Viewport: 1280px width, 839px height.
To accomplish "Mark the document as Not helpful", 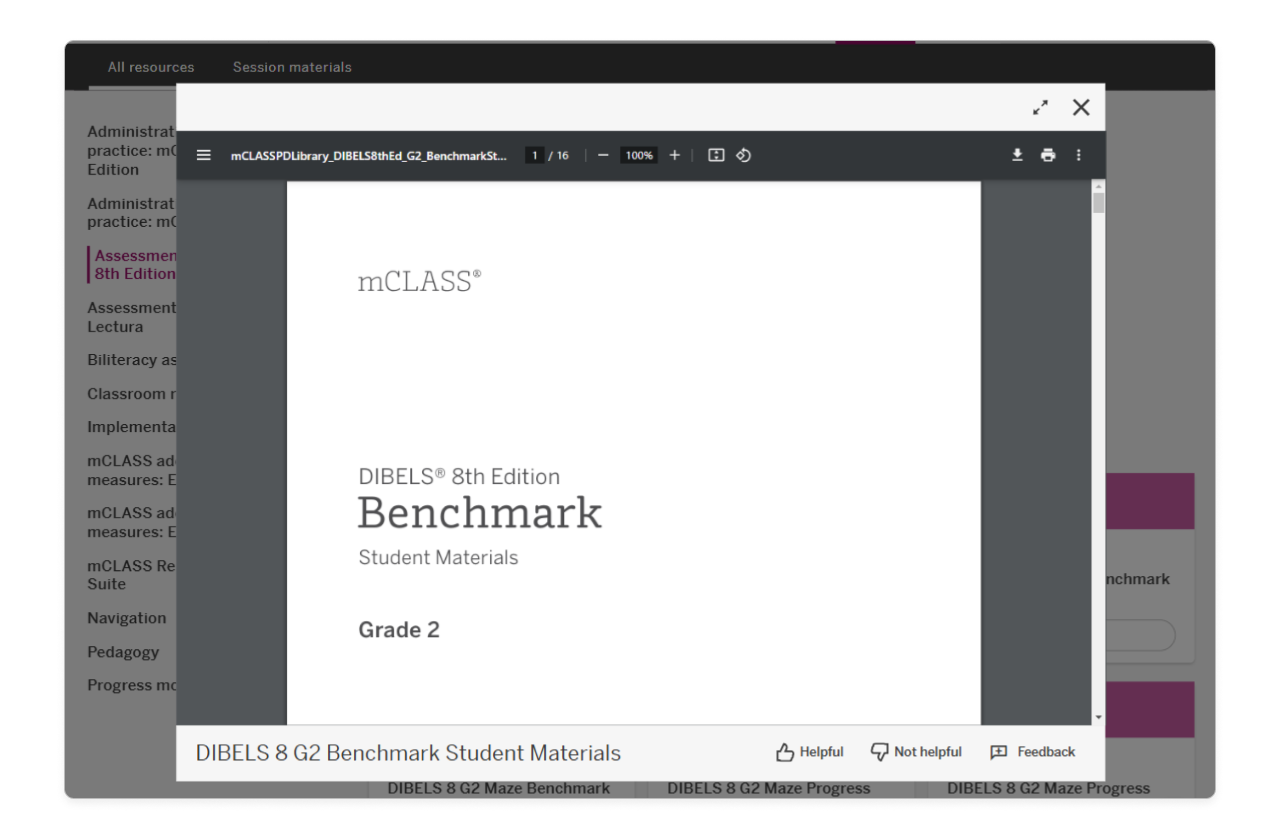I will pyautogui.click(x=915, y=752).
